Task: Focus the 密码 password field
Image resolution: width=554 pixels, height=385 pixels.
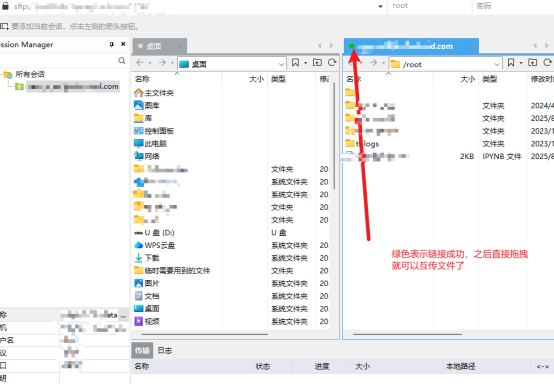Action: [x=513, y=6]
